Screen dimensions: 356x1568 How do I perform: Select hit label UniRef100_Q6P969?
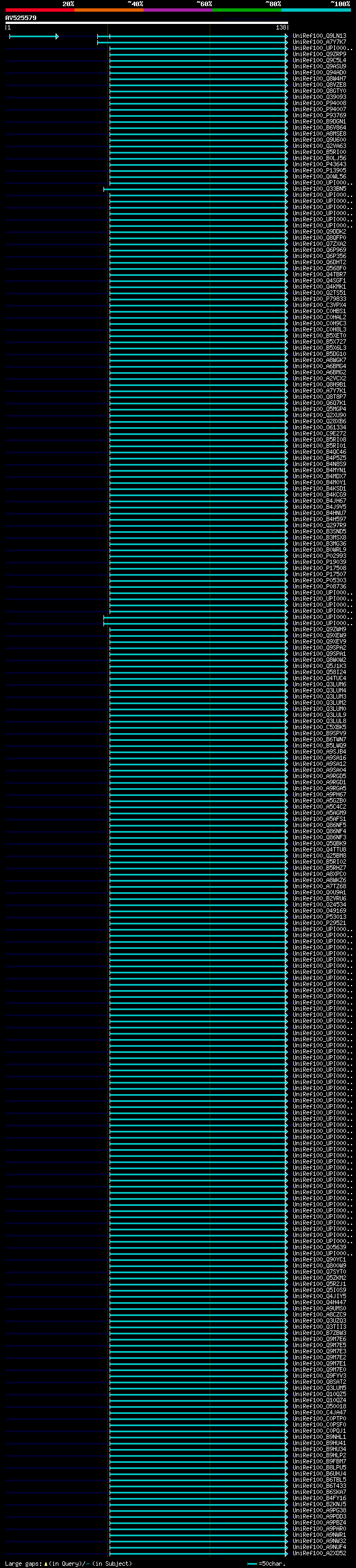point(319,250)
